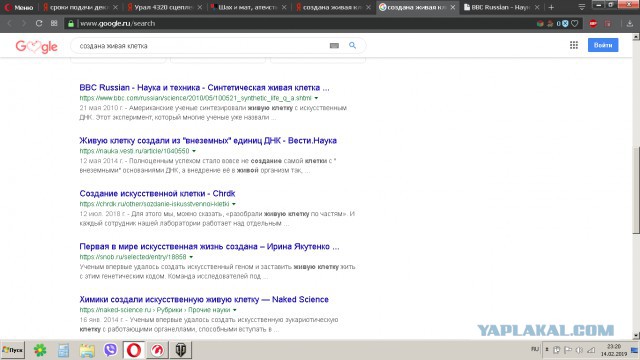Viewport: 640px width, 360px height.
Task: Open 'BBC Russian - Наука и техника' result
Action: point(204,87)
